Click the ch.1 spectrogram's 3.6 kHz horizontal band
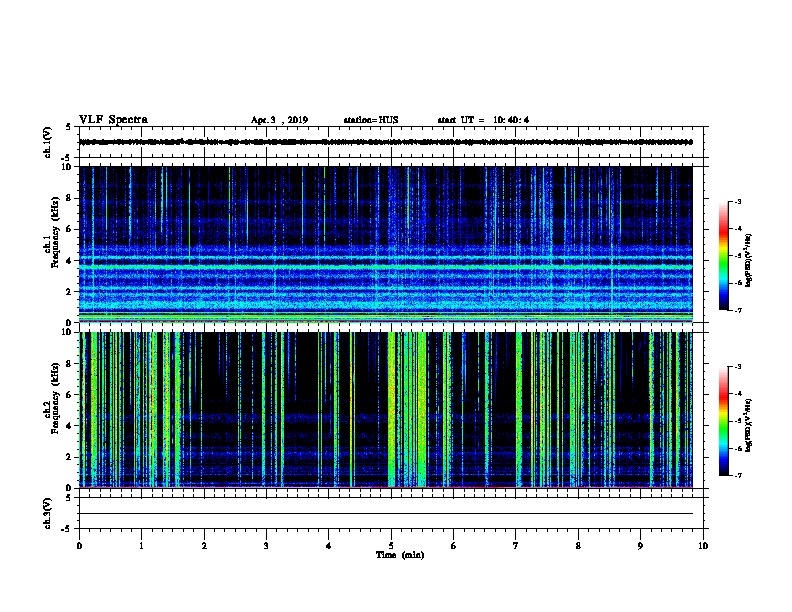 [386, 266]
